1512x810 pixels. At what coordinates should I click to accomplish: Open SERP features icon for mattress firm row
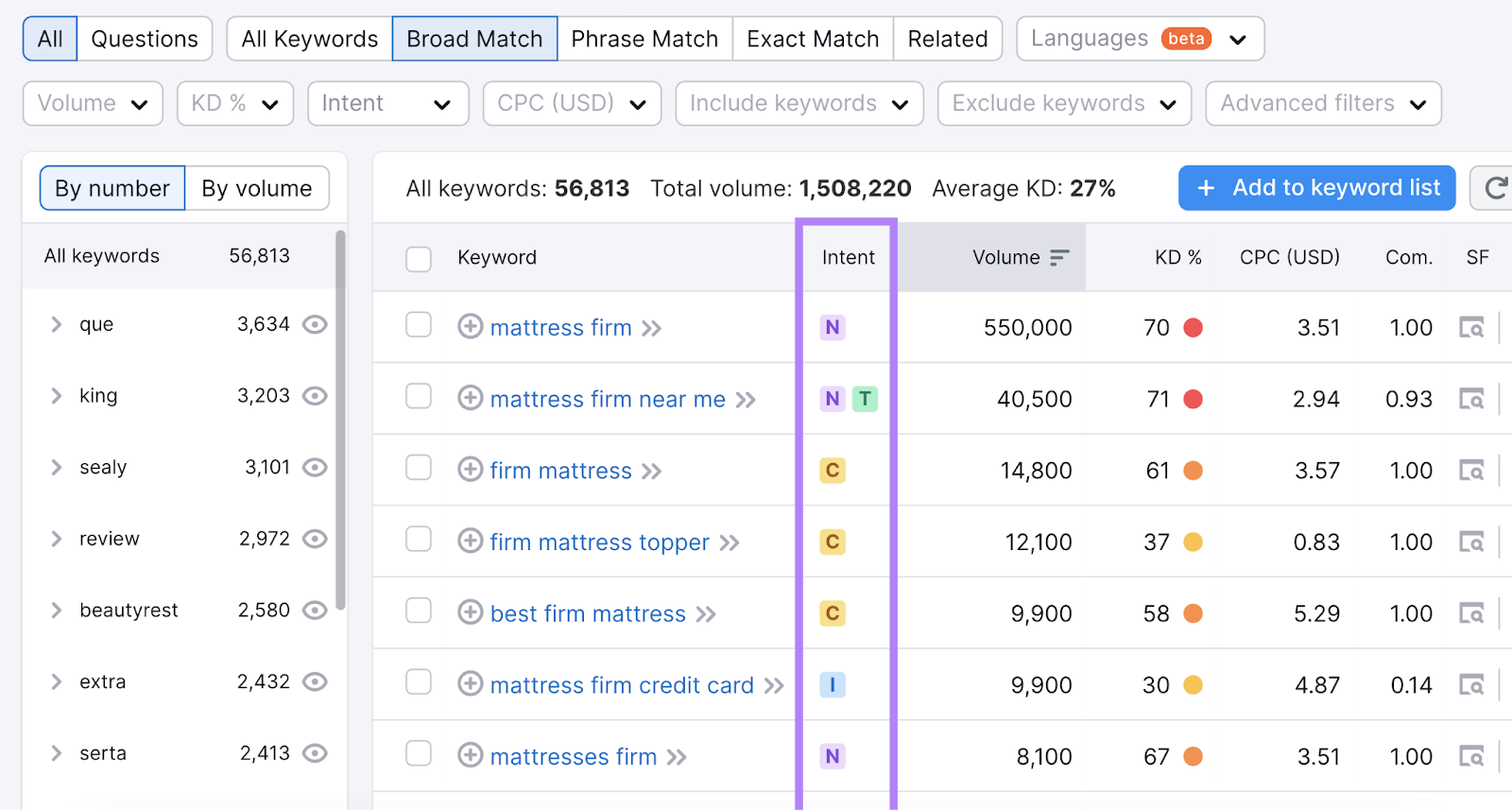click(x=1471, y=328)
